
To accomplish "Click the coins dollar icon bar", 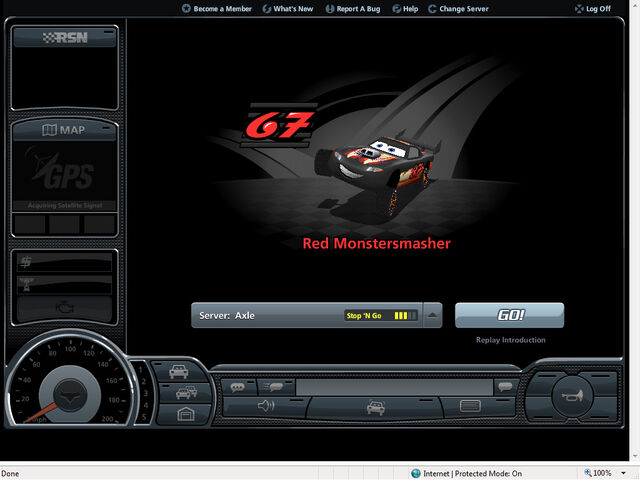I will coord(64,262).
